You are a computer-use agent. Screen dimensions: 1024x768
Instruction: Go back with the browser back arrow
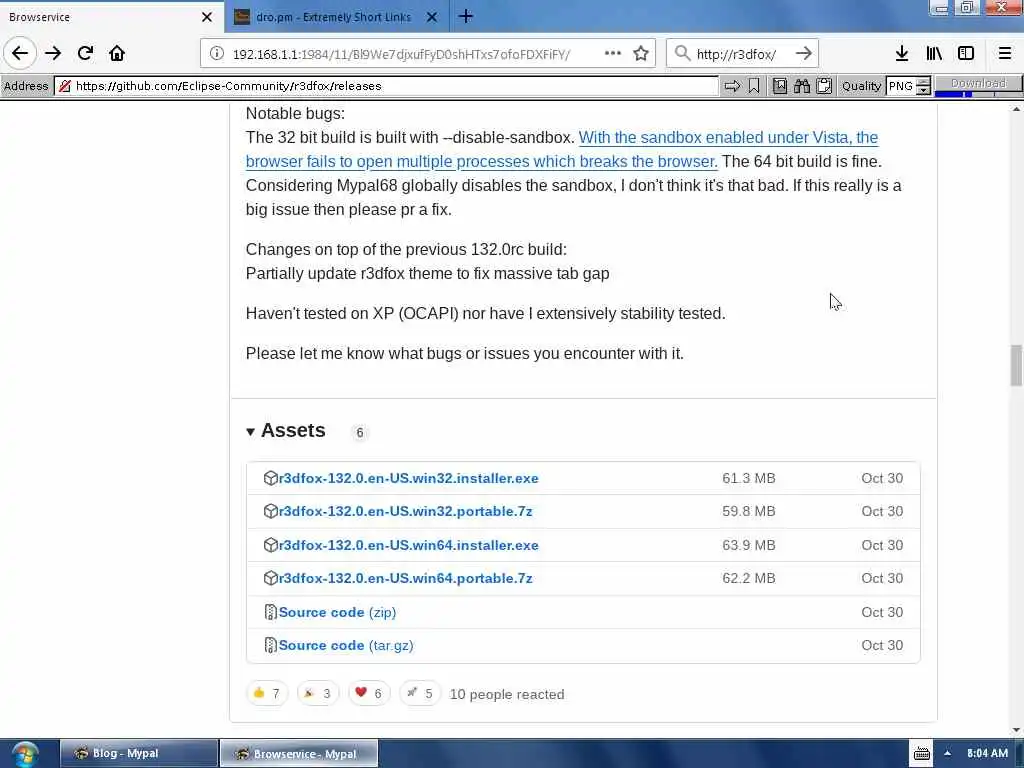pos(20,53)
